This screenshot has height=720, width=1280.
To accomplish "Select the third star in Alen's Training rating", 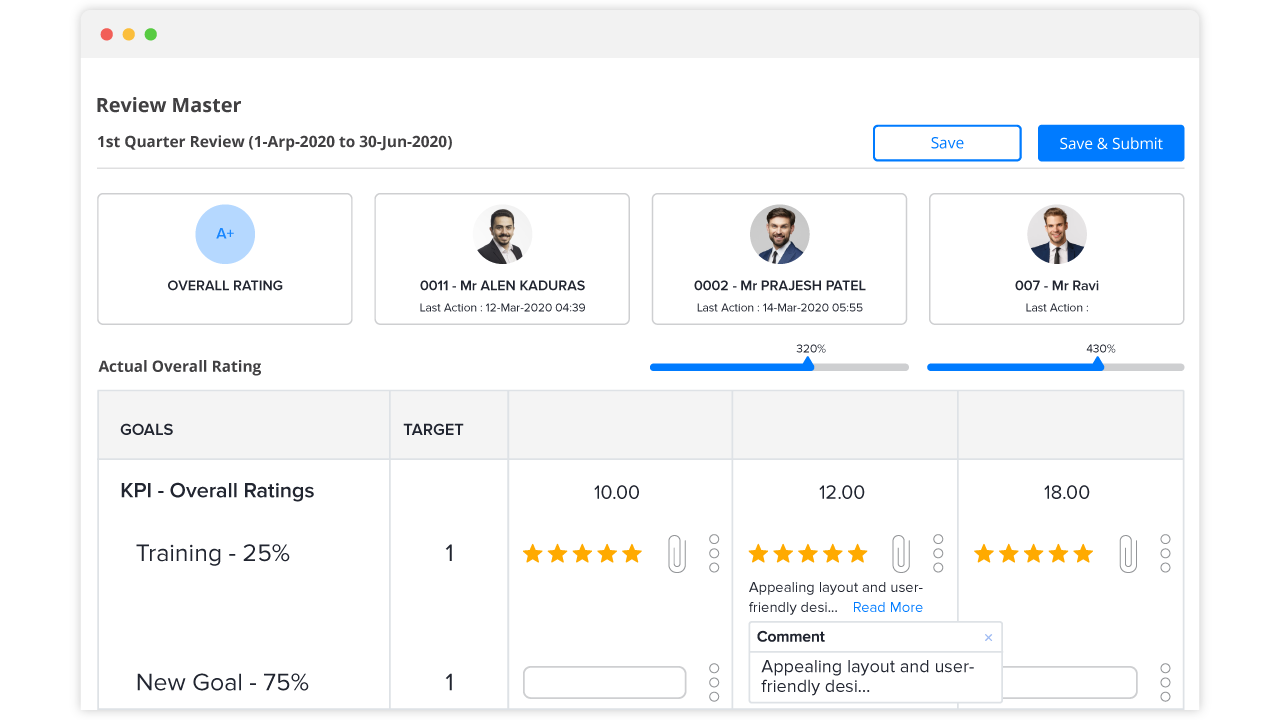I will [582, 553].
